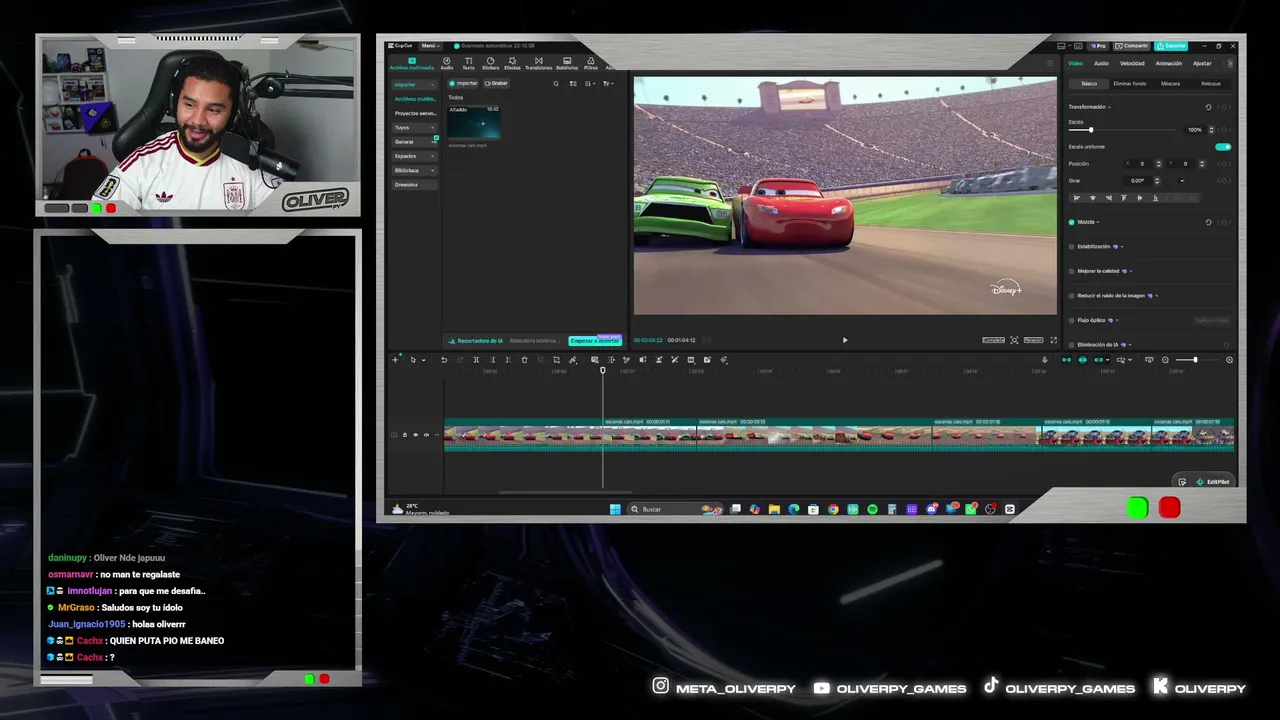
Task: Click Empezar a recortar button
Action: pyautogui.click(x=595, y=341)
